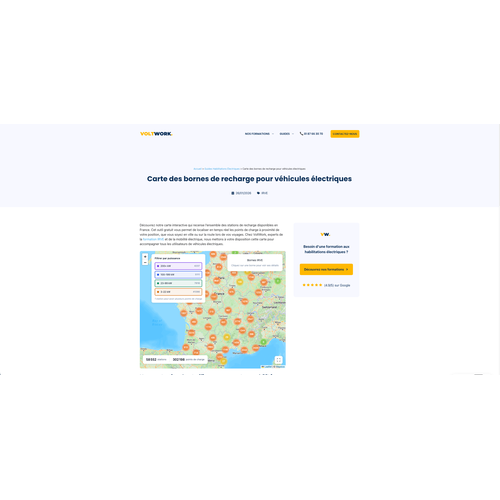
Task: Click the IRVE tag icon under title
Action: click(258, 193)
